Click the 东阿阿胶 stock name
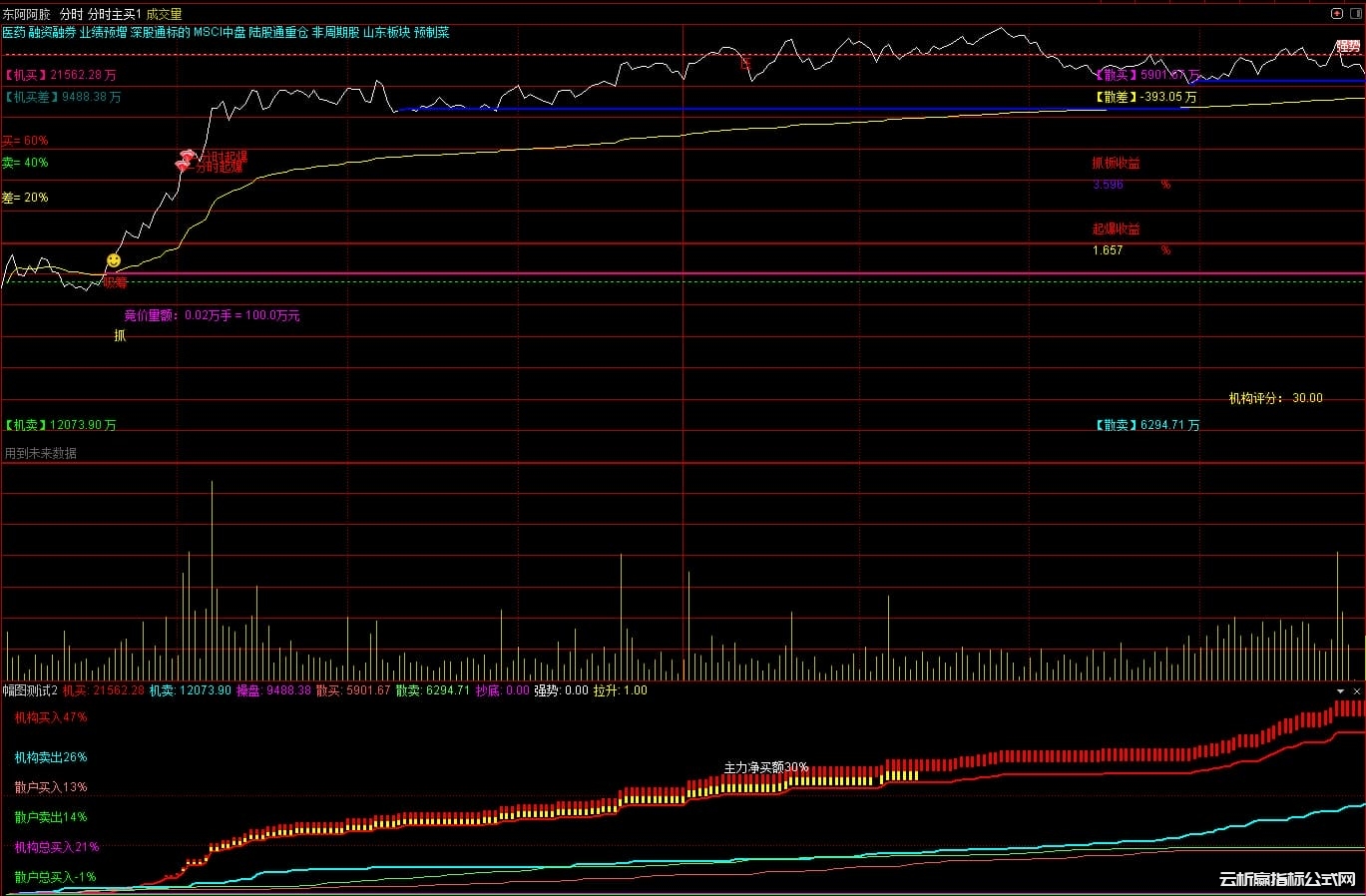 tap(26, 15)
